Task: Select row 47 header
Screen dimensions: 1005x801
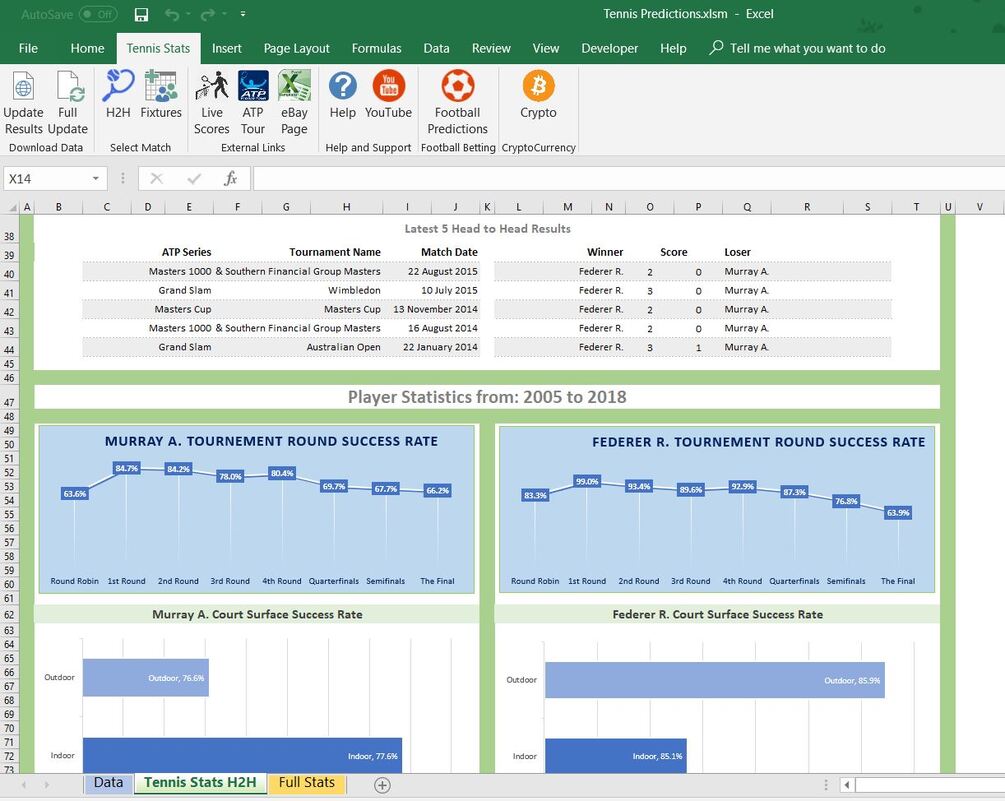Action: point(9,402)
